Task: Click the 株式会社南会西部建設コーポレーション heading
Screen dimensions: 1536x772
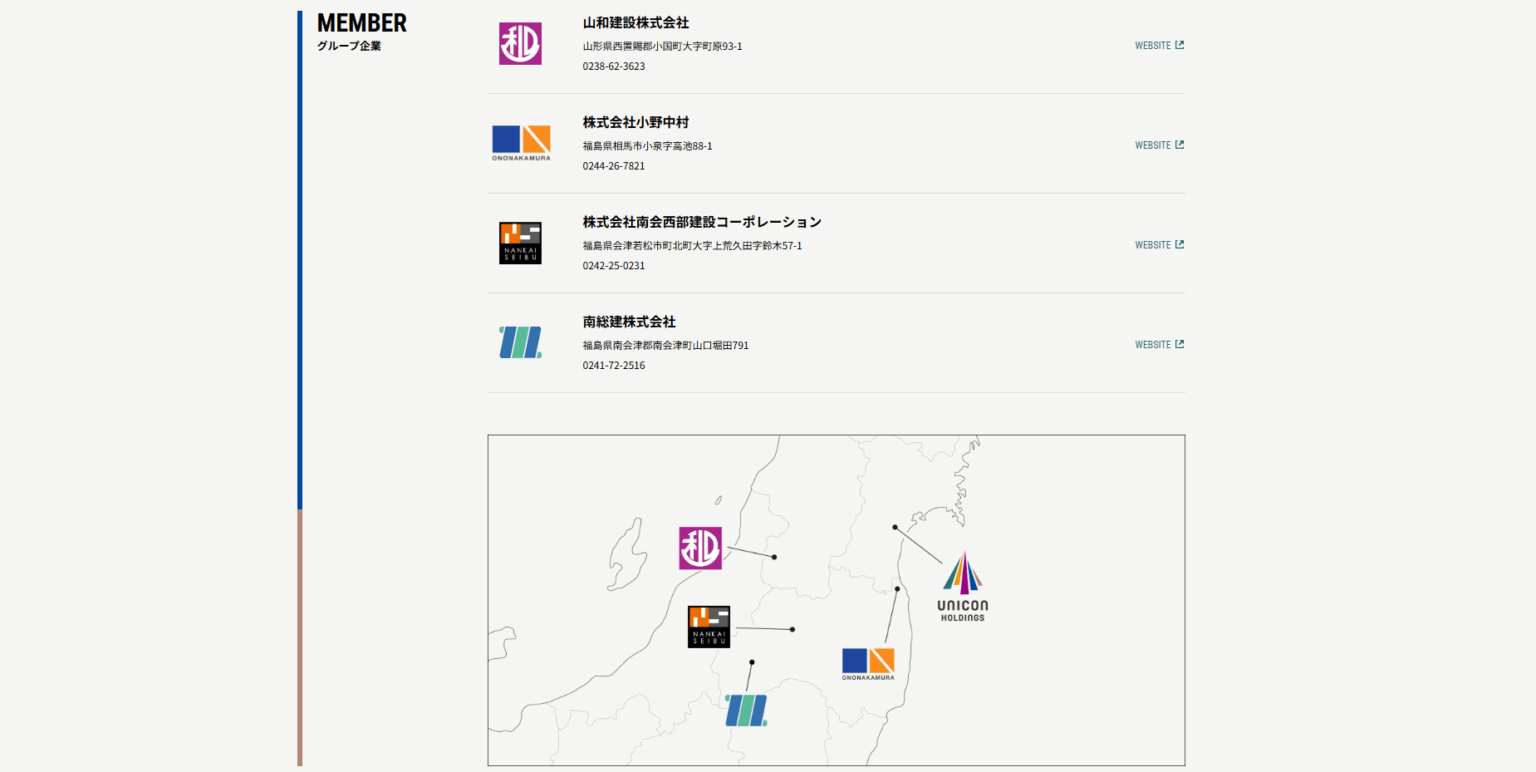Action: click(x=702, y=222)
